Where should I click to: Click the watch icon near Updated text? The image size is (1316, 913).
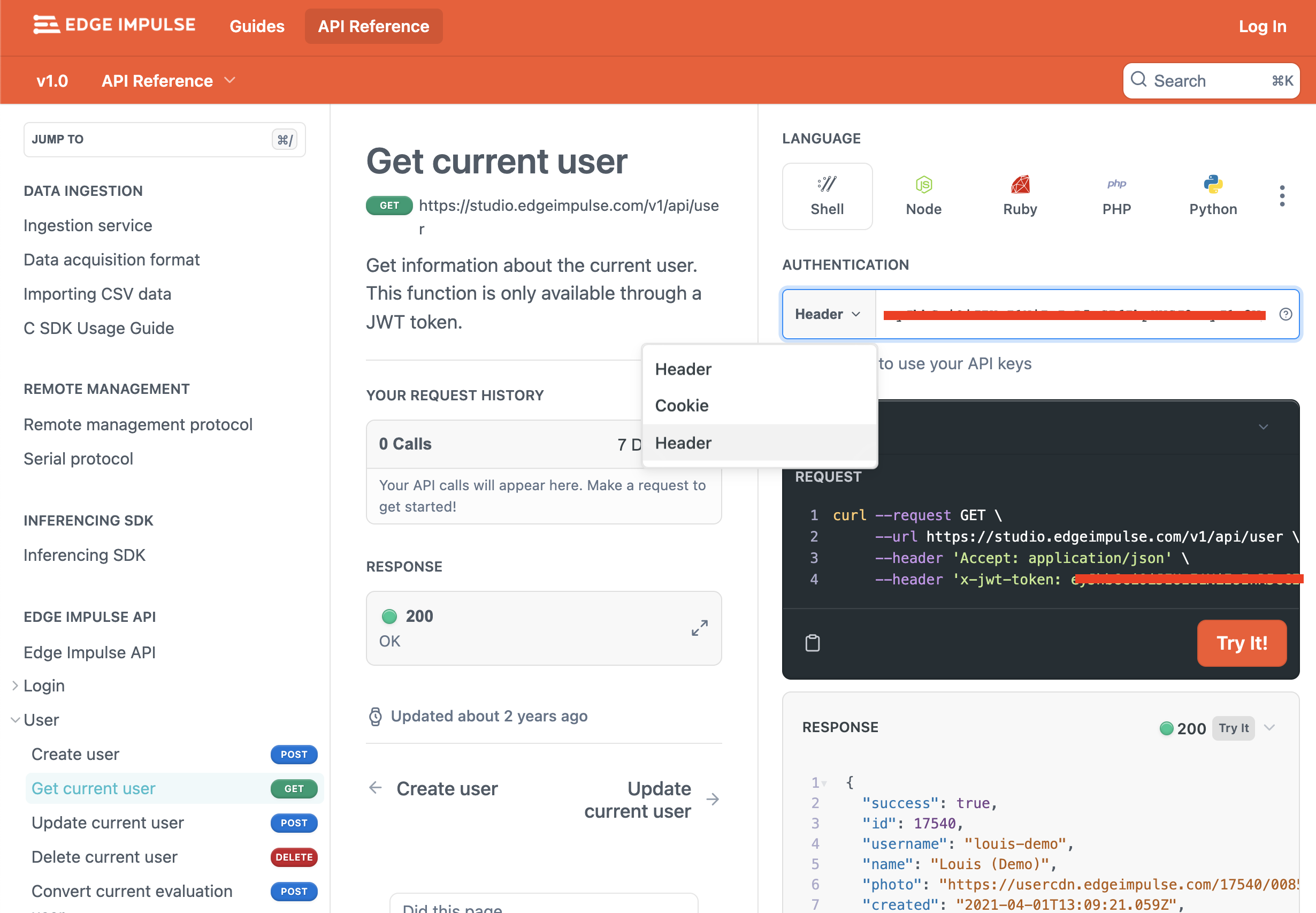click(375, 716)
